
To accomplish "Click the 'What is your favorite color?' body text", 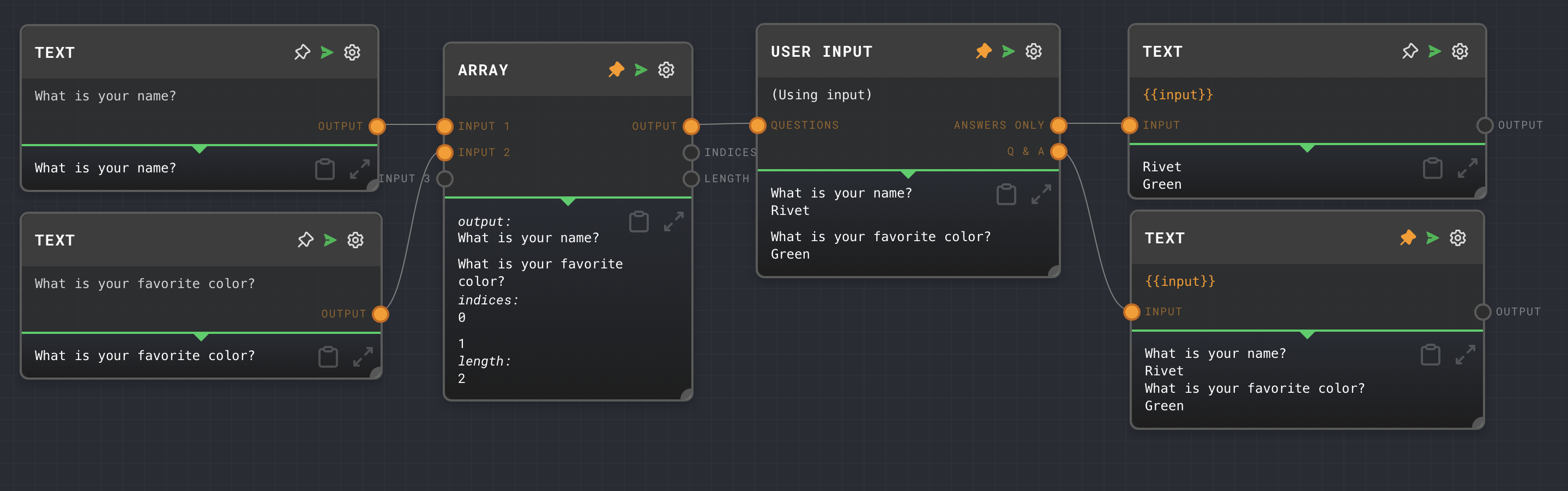I will (145, 284).
